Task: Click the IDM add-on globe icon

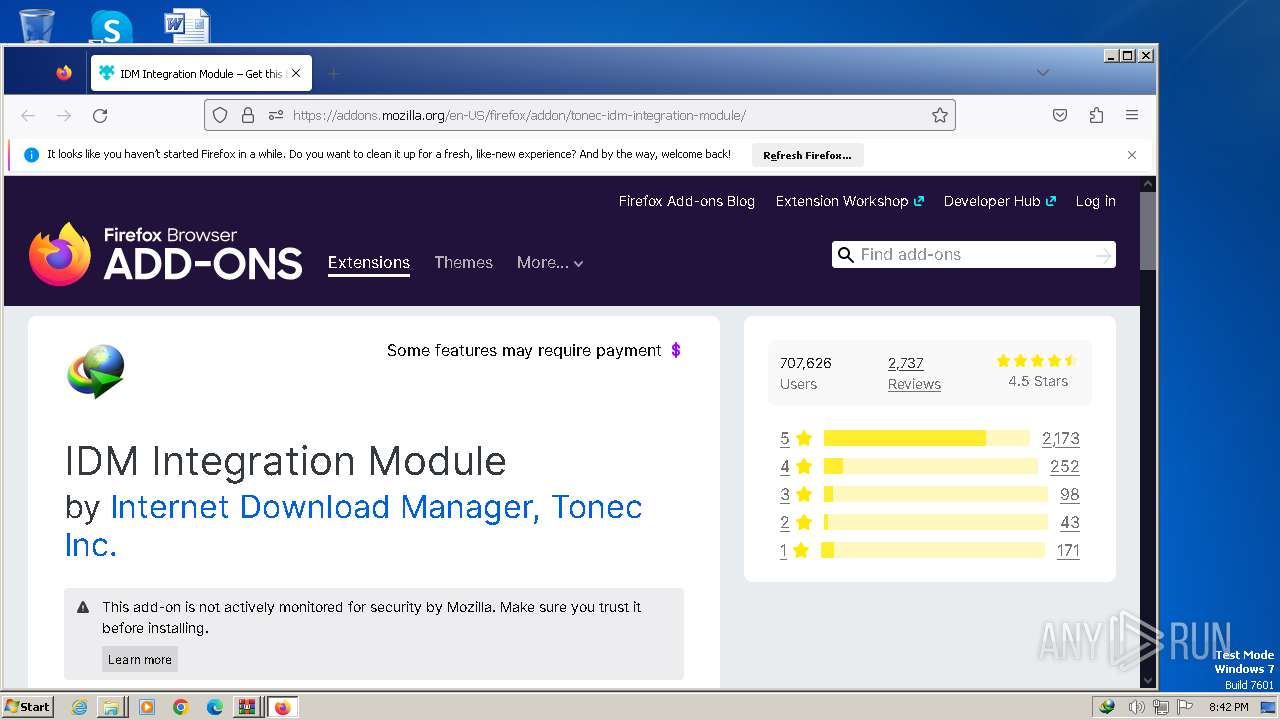Action: click(96, 371)
